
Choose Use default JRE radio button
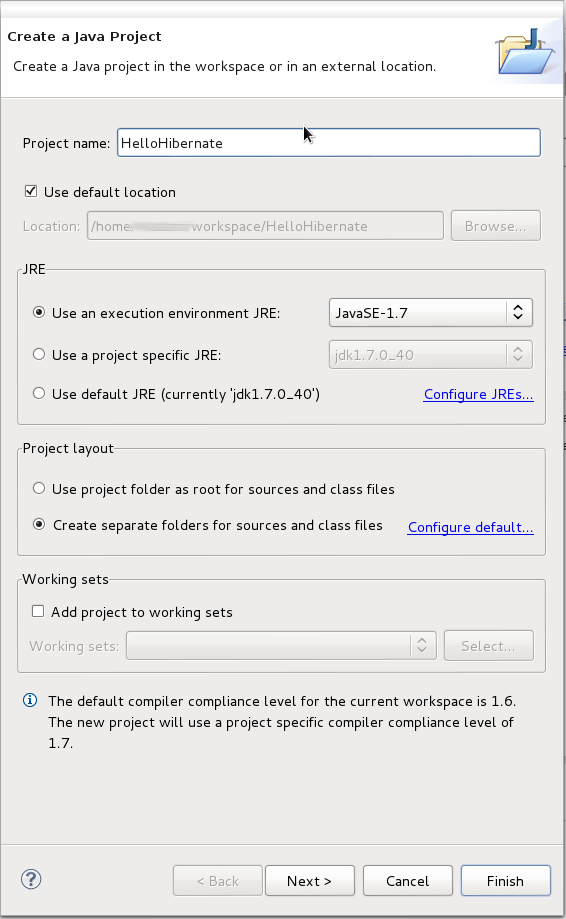click(x=39, y=393)
